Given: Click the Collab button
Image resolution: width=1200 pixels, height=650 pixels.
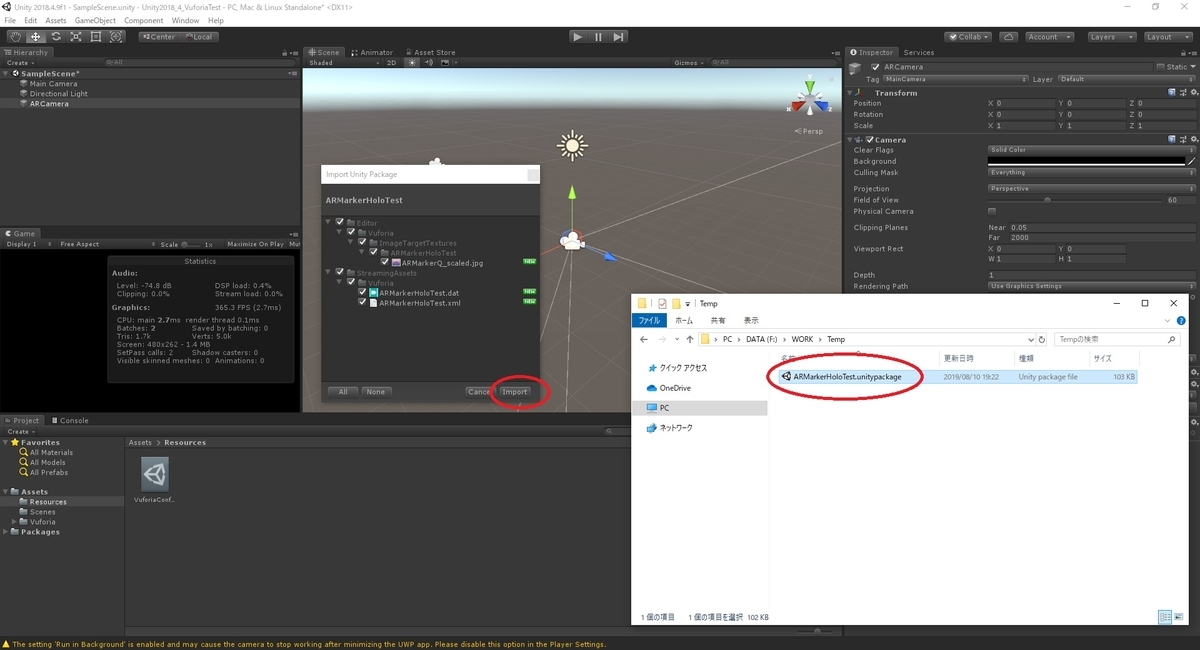Looking at the screenshot, I should pos(967,37).
